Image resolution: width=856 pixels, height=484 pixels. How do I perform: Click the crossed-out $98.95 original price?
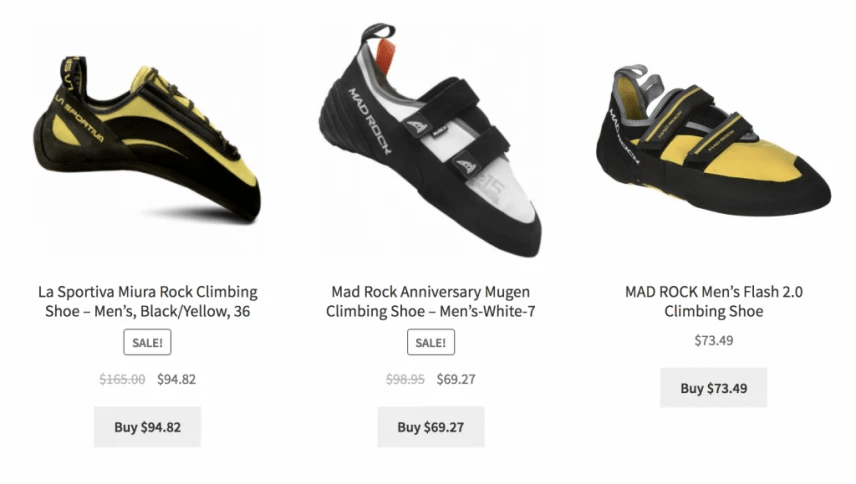click(405, 379)
